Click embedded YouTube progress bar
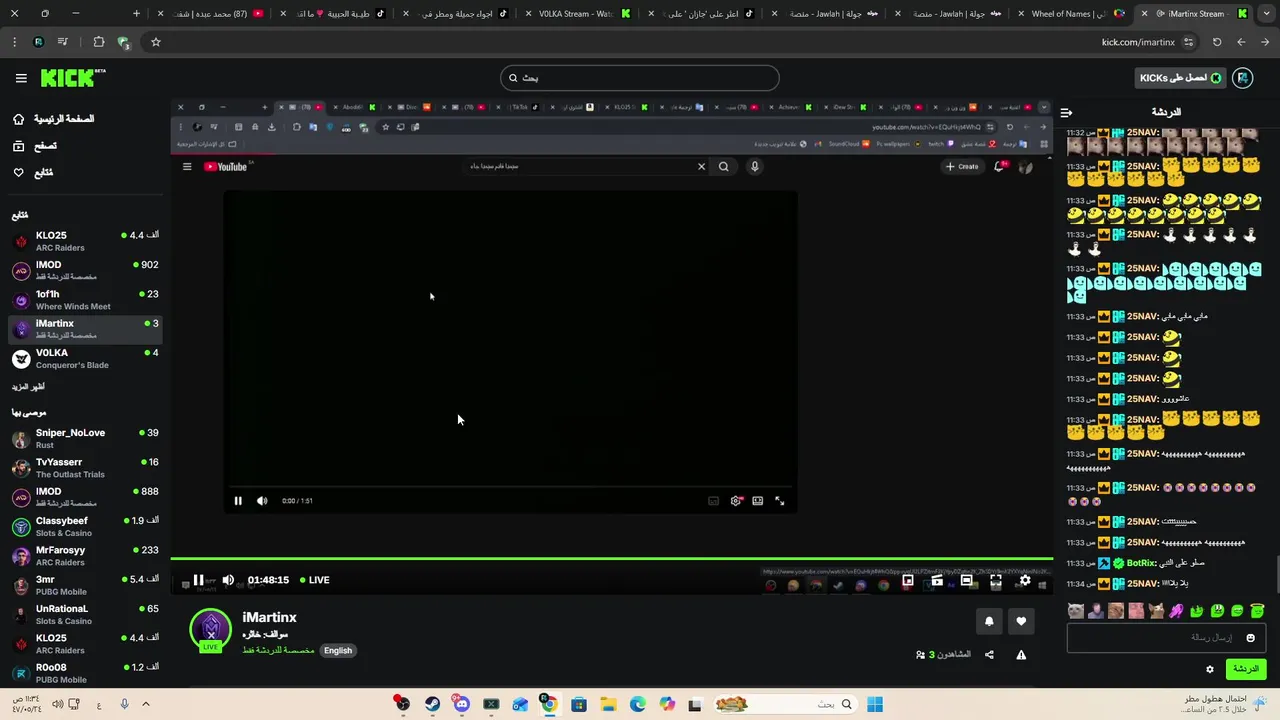This screenshot has width=1280, height=720. pos(510,488)
